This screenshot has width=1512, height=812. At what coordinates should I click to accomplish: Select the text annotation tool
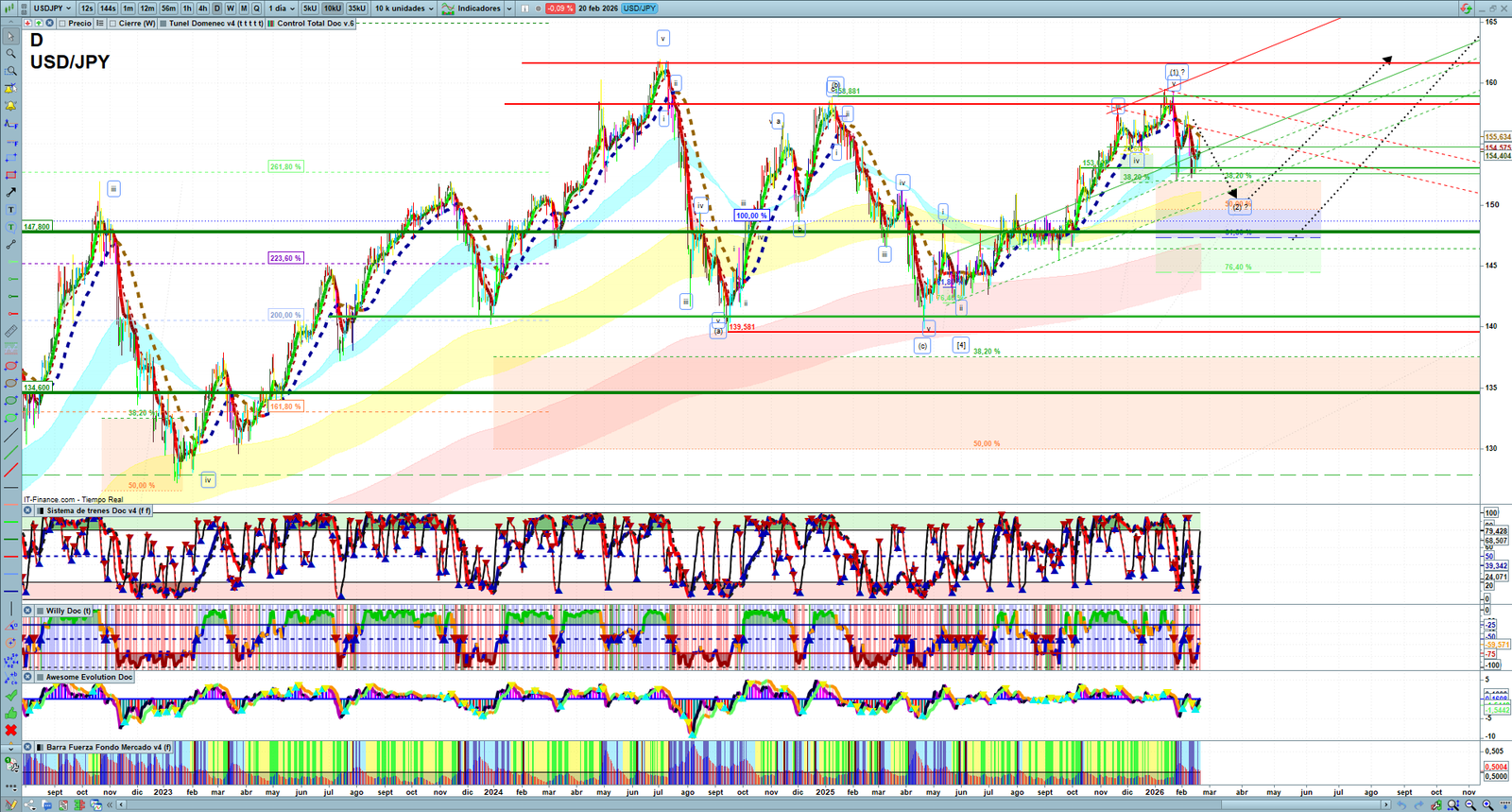coord(10,210)
